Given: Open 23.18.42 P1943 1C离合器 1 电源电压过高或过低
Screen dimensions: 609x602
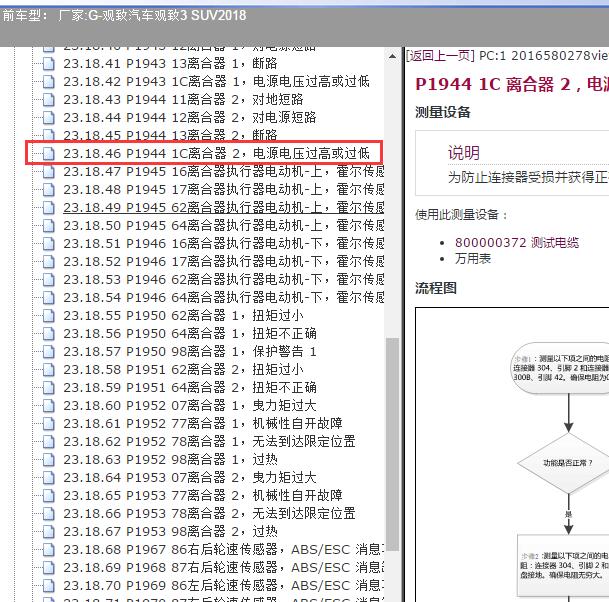Looking at the screenshot, I should tap(216, 81).
